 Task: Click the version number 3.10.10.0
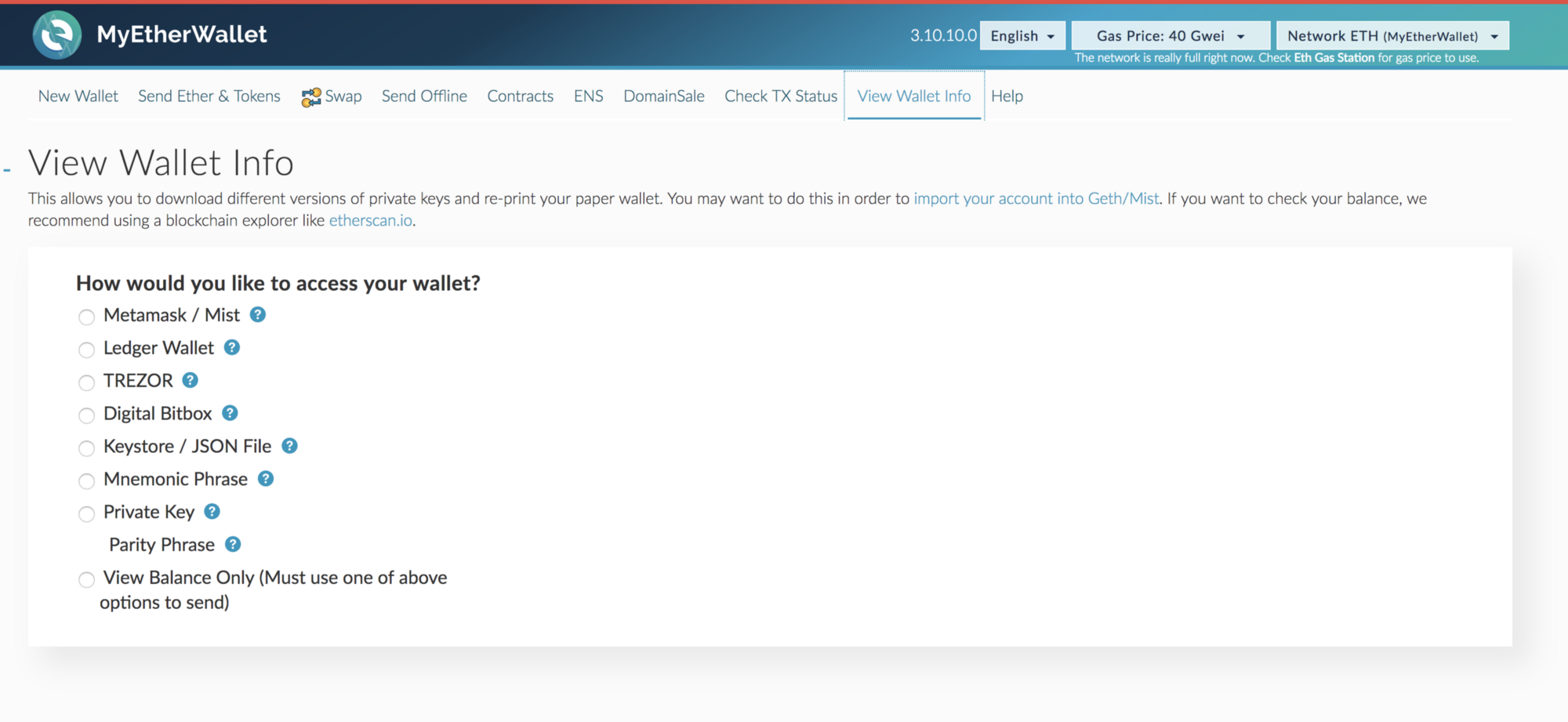point(943,35)
